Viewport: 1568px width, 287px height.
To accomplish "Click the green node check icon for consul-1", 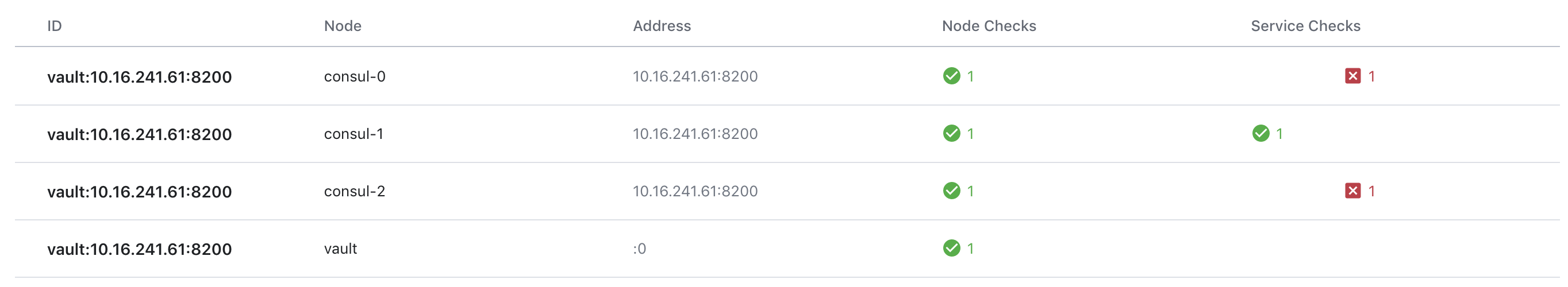I will pyautogui.click(x=951, y=133).
